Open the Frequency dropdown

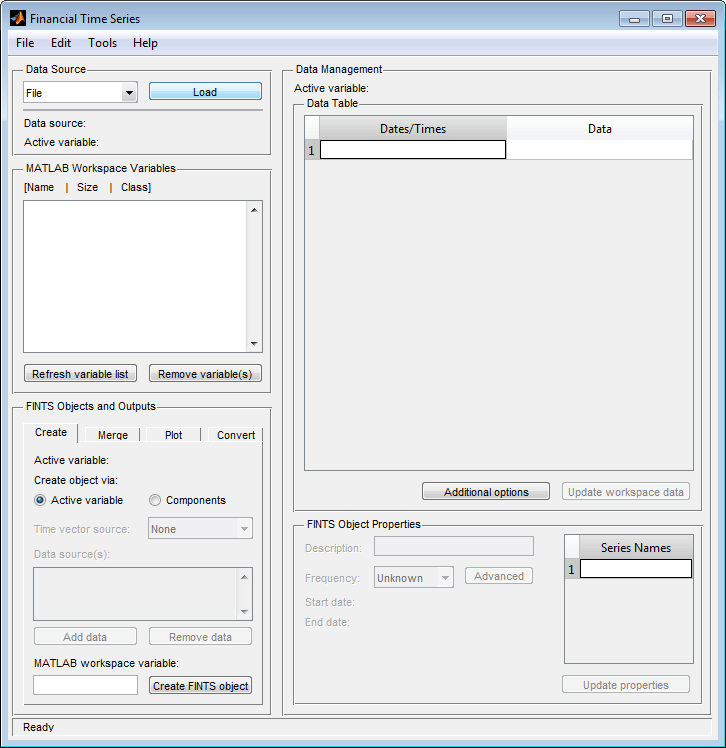[x=414, y=577]
